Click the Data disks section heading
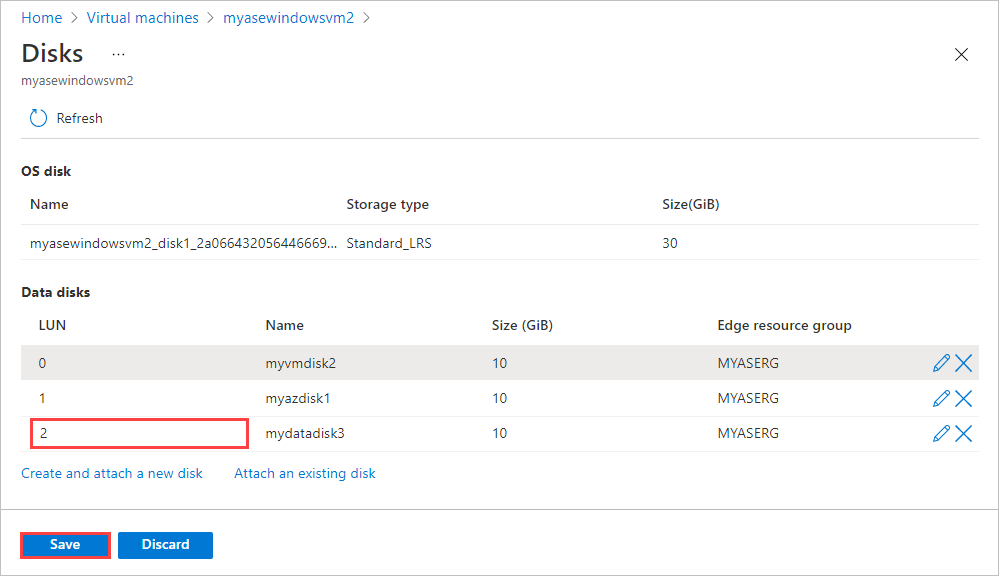This screenshot has height=576, width=999. pos(55,292)
